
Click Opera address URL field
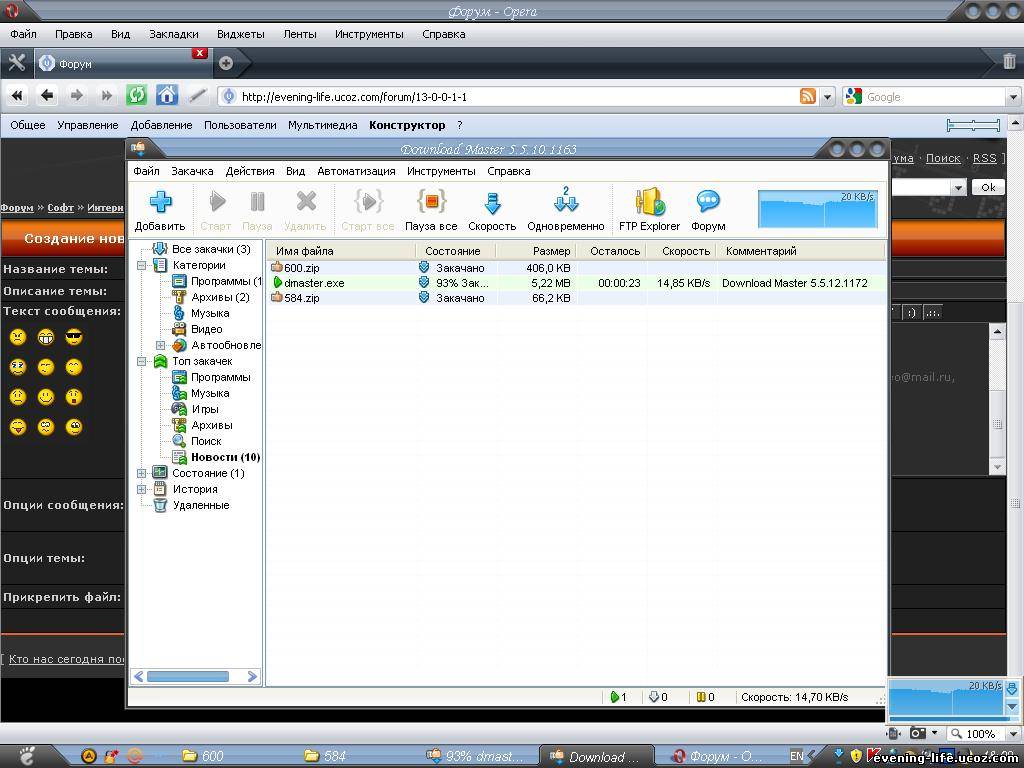508,97
